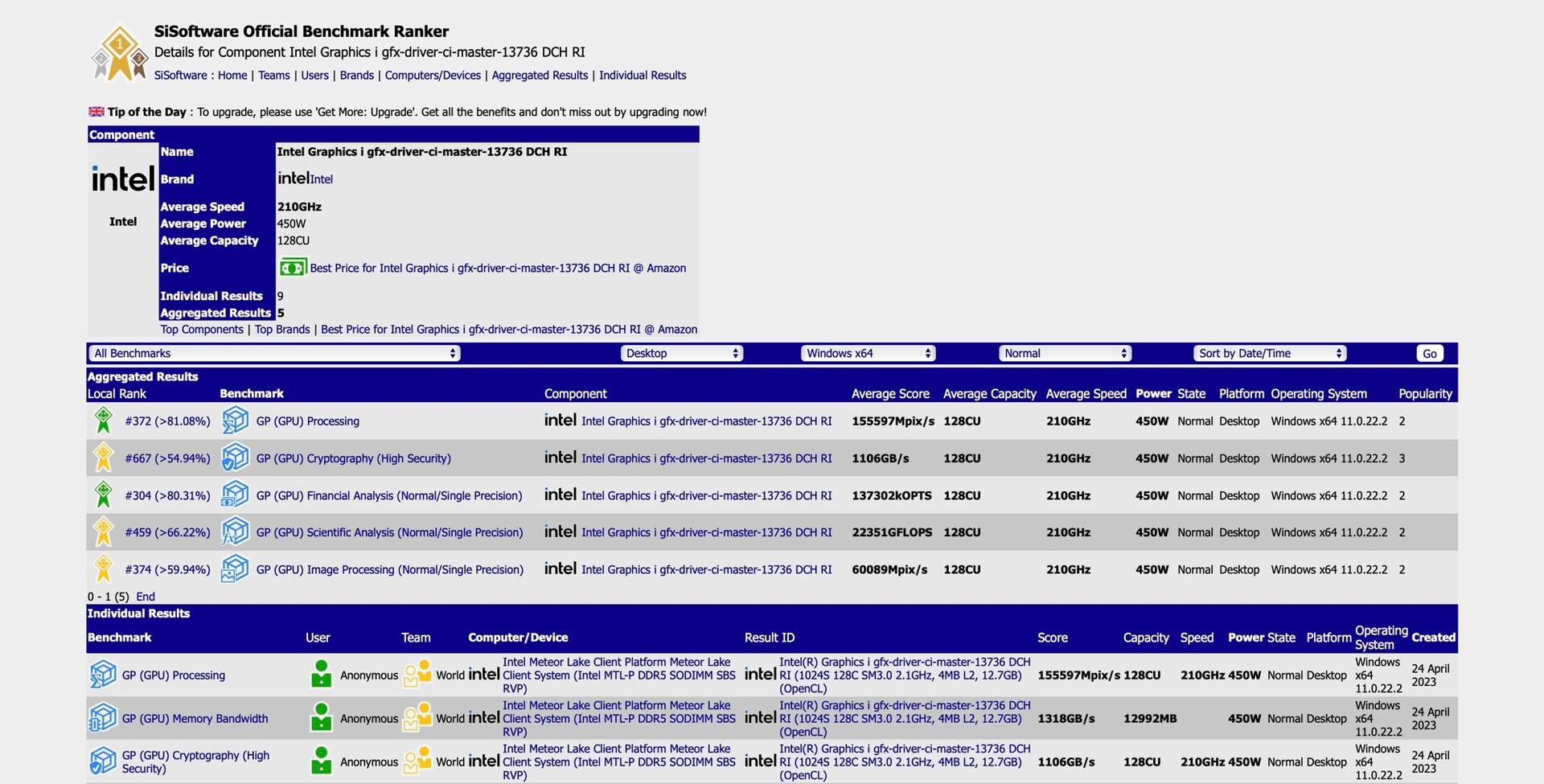This screenshot has width=1544, height=784.
Task: Click the End pagination link
Action: 146,597
